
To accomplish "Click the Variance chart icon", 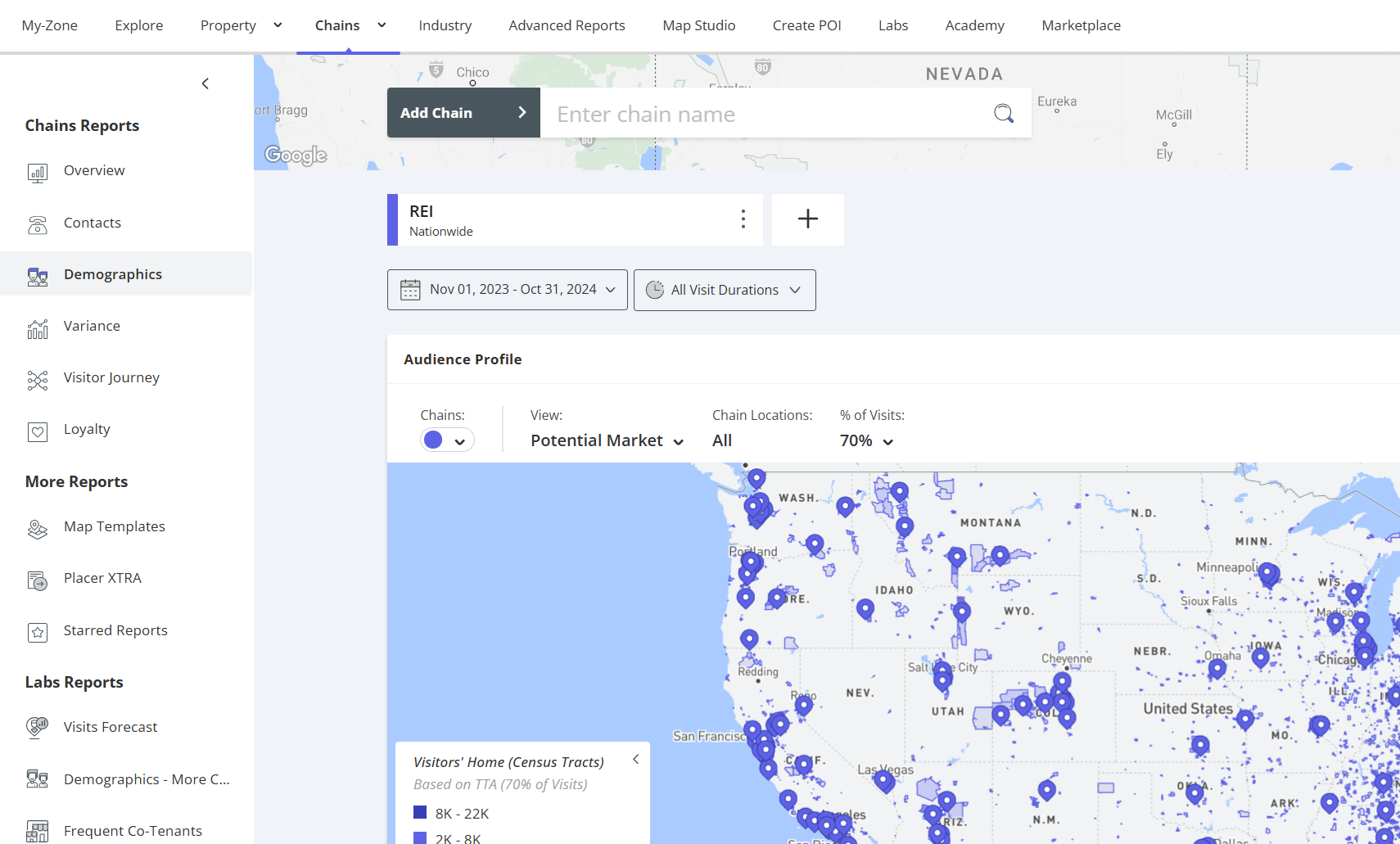I will tap(38, 328).
